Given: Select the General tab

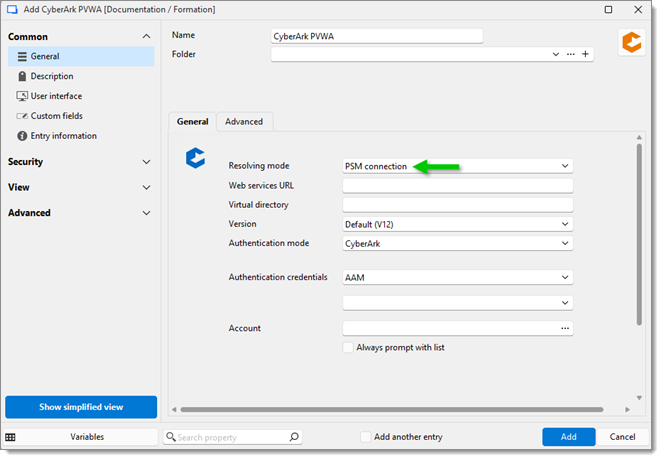Looking at the screenshot, I should (193, 122).
